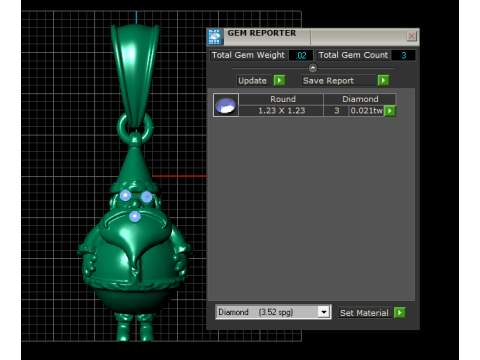The image size is (480, 360).
Task: Select the left eye gem on the gnome
Action: (125, 195)
